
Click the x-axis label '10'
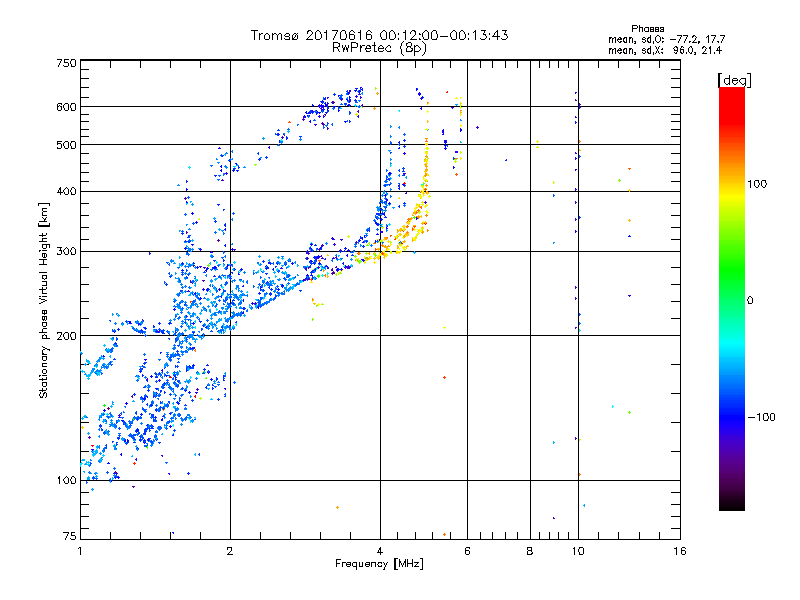pyautogui.click(x=578, y=551)
